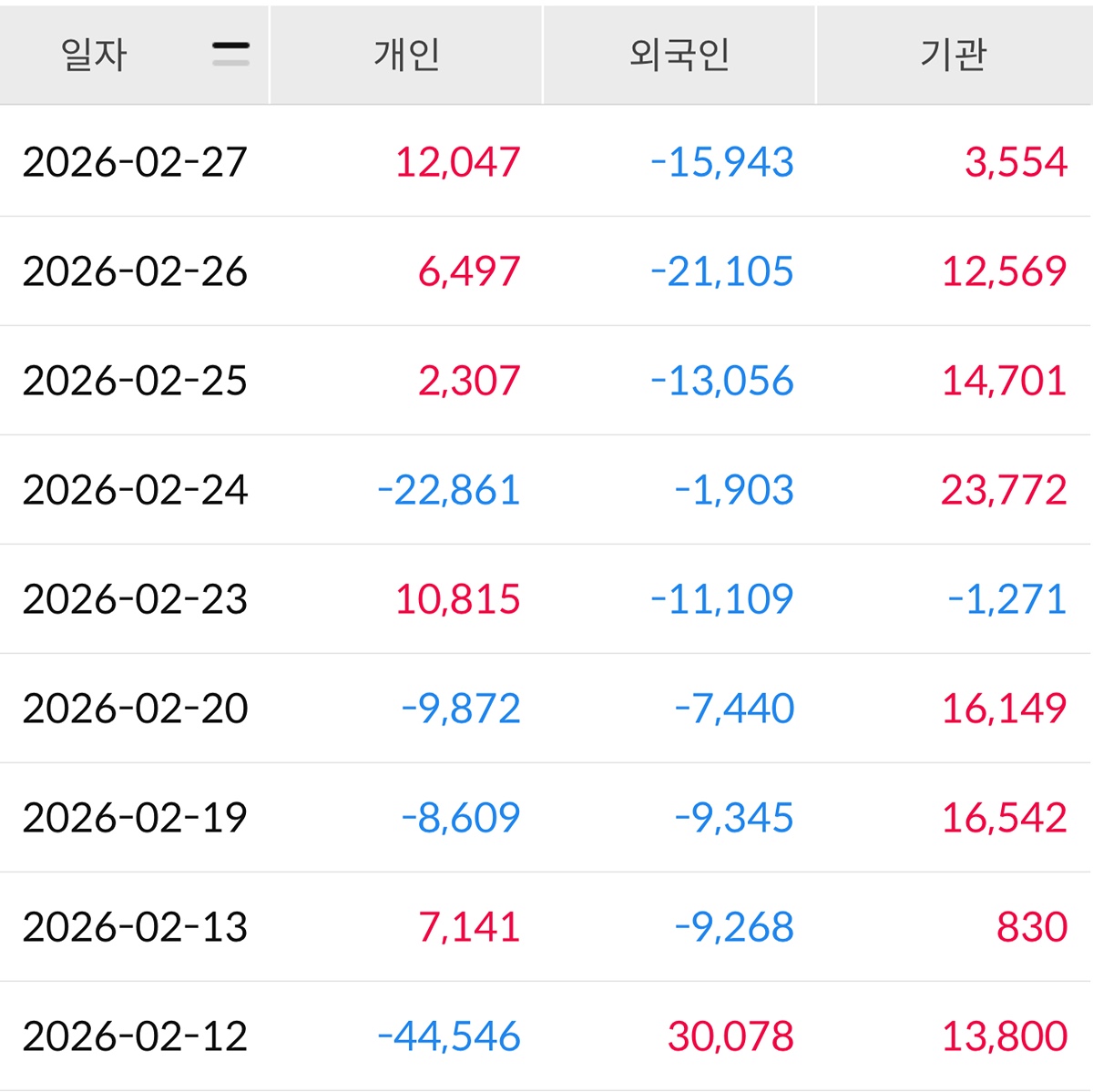The image size is (1093, 1092).
Task: Select the 외국인 column header
Action: 679,55
